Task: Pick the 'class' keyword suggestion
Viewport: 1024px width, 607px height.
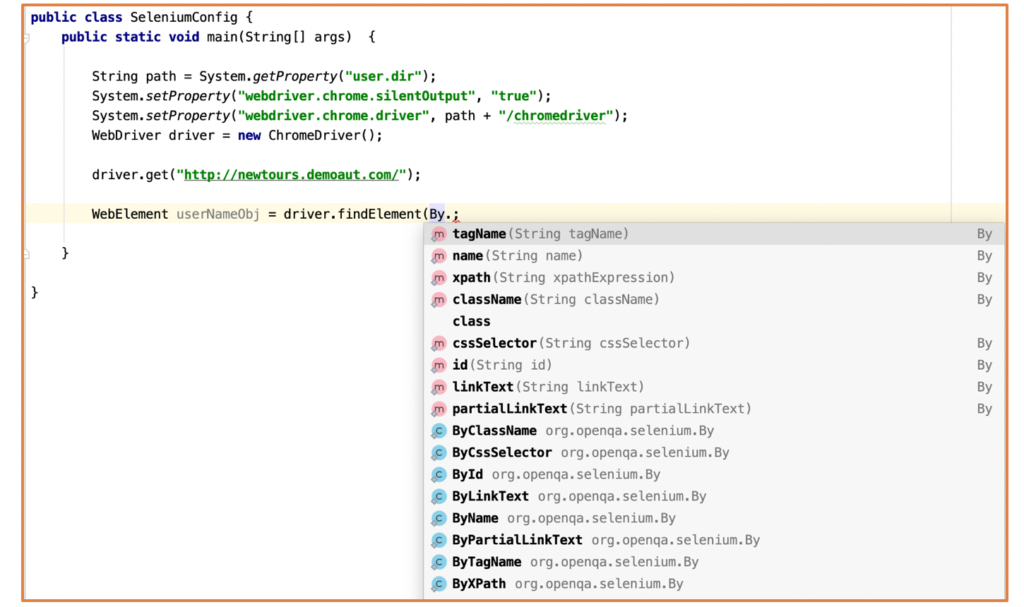Action: (x=714, y=321)
